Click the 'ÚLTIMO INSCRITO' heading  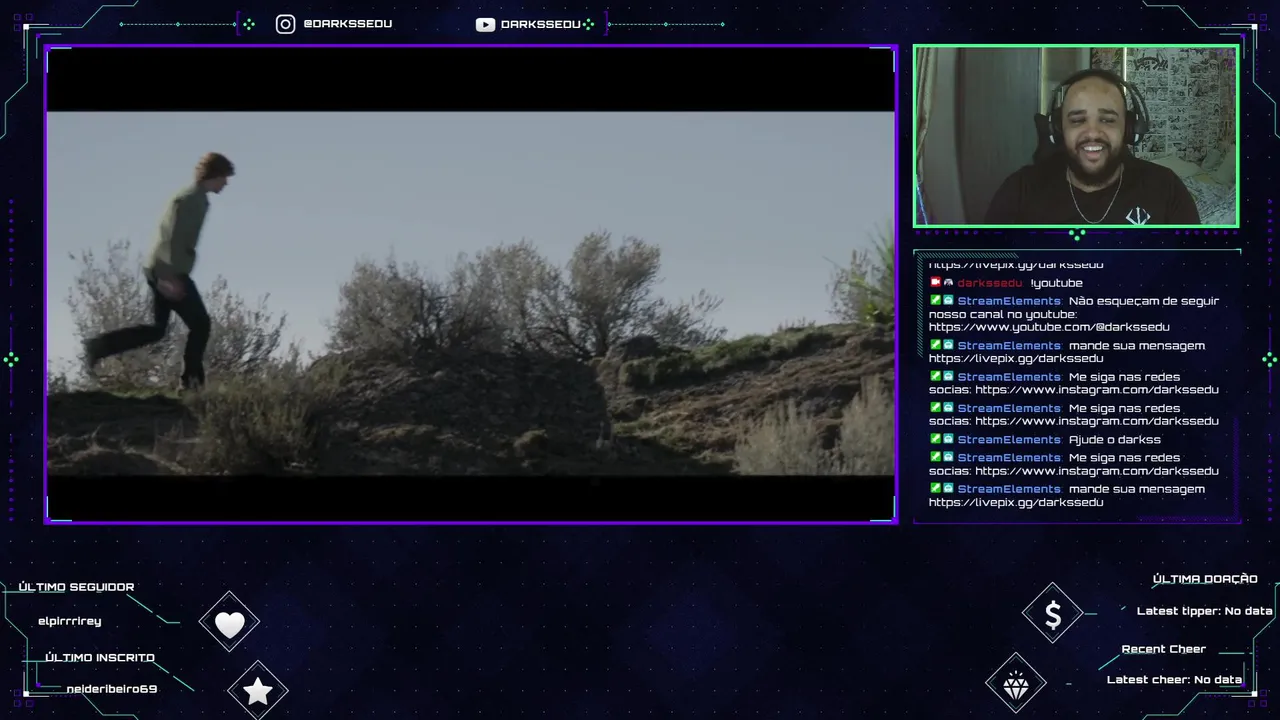tap(100, 658)
